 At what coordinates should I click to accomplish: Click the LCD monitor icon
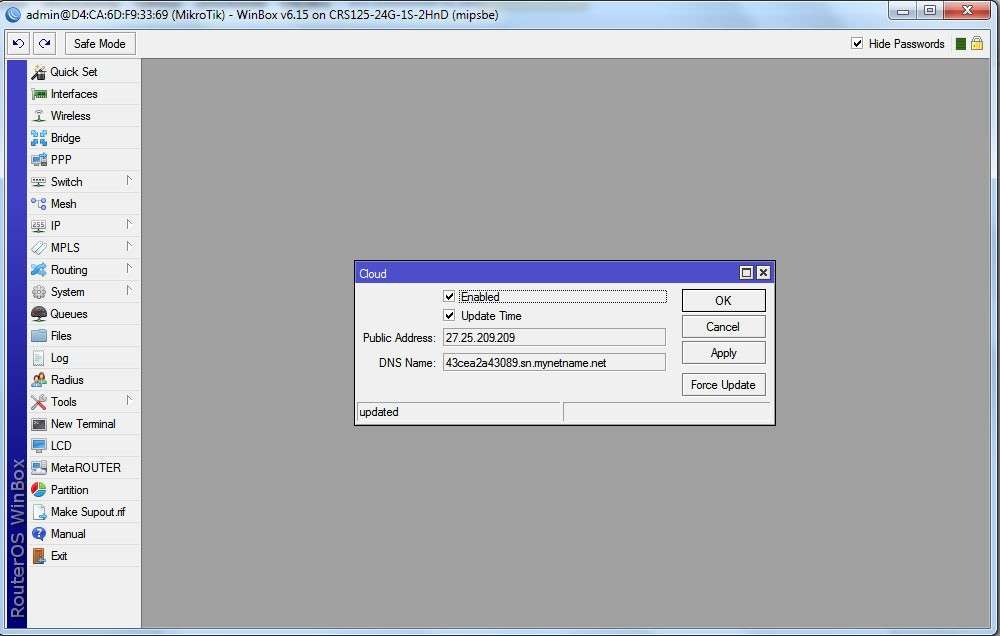click(x=39, y=446)
